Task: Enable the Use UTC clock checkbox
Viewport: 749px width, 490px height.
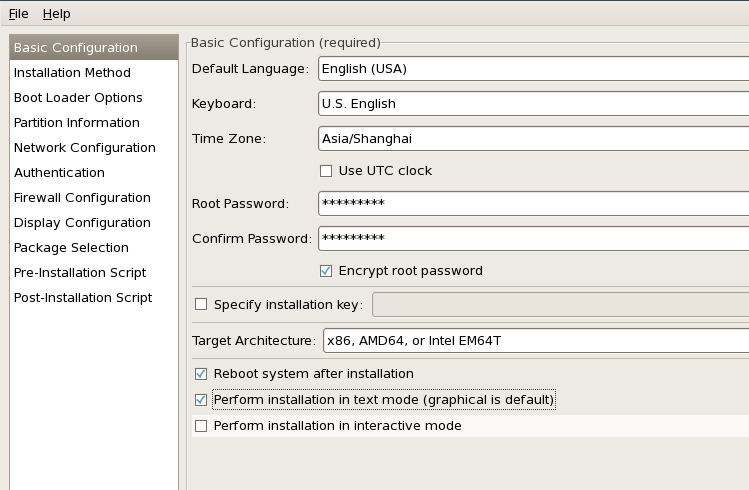Action: click(326, 171)
